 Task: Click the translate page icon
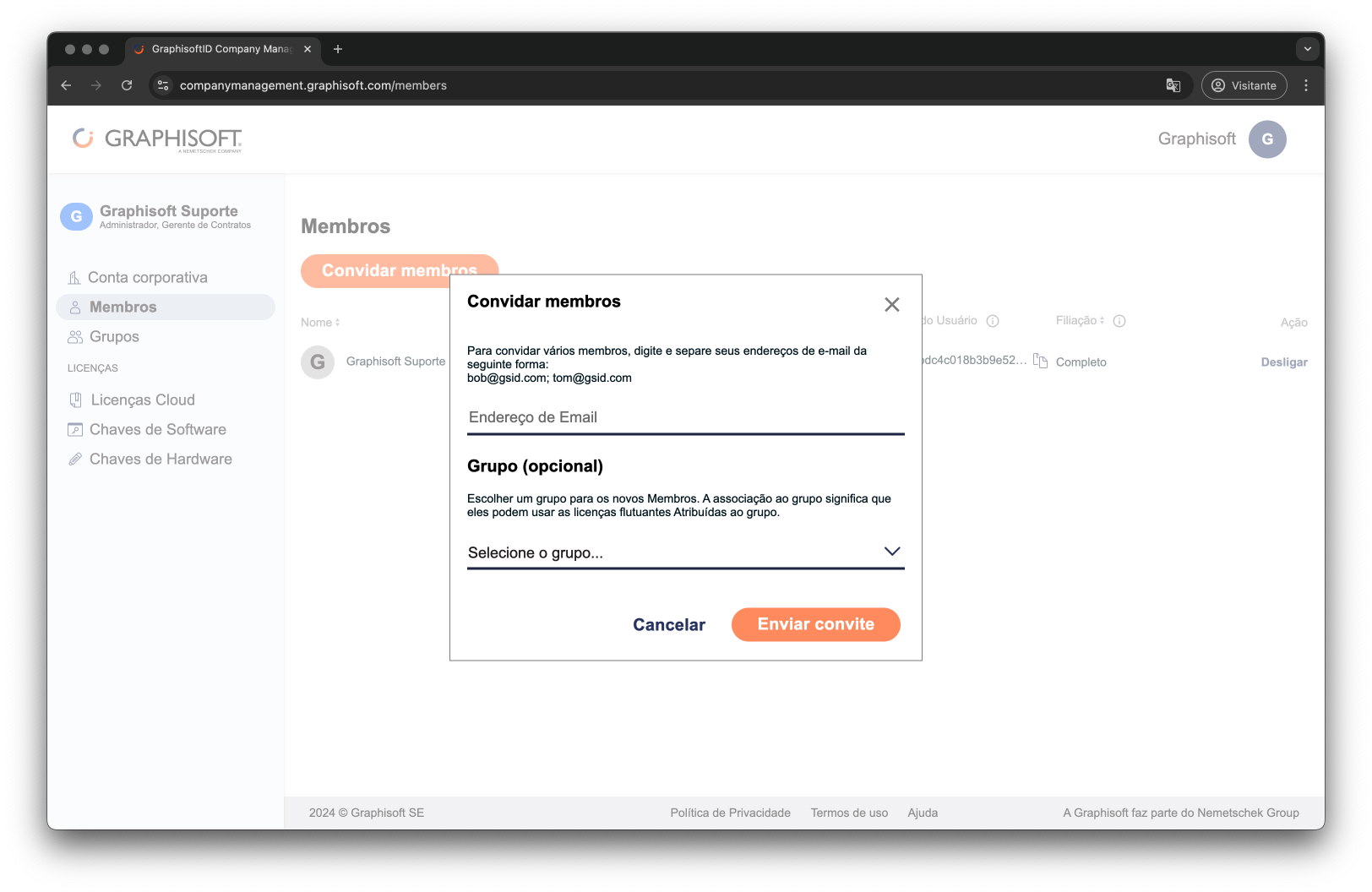(x=1173, y=85)
